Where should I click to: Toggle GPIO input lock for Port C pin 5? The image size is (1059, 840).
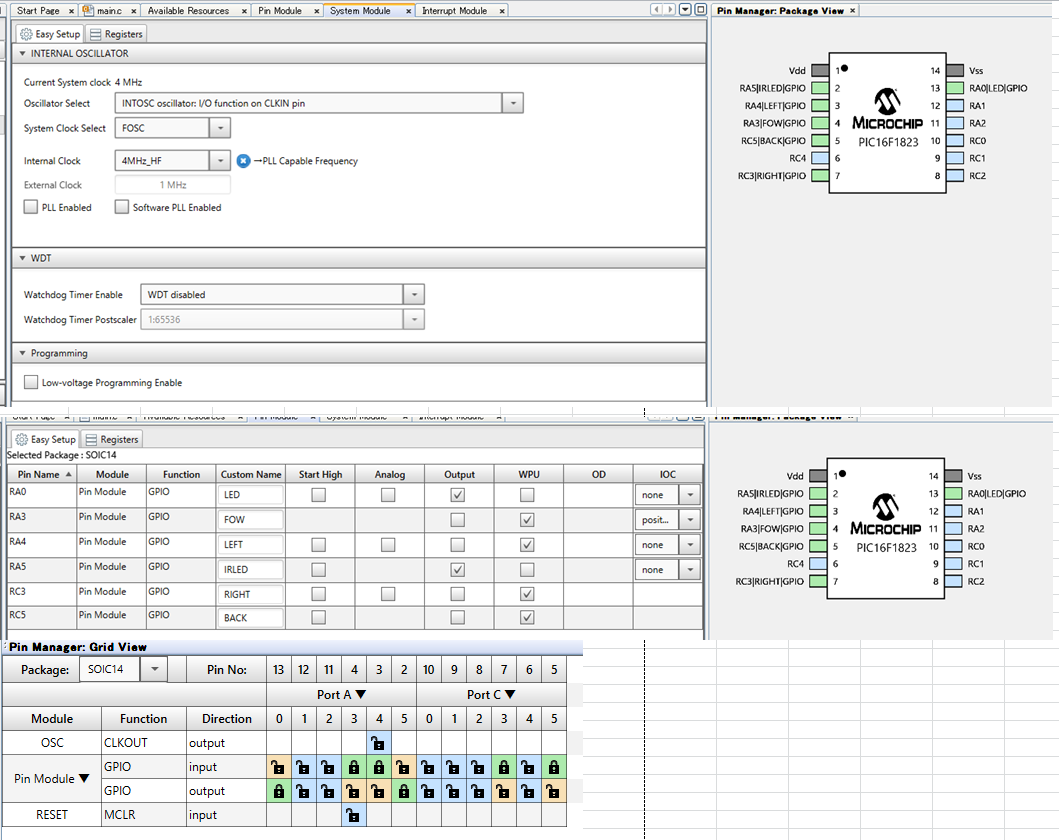(553, 767)
